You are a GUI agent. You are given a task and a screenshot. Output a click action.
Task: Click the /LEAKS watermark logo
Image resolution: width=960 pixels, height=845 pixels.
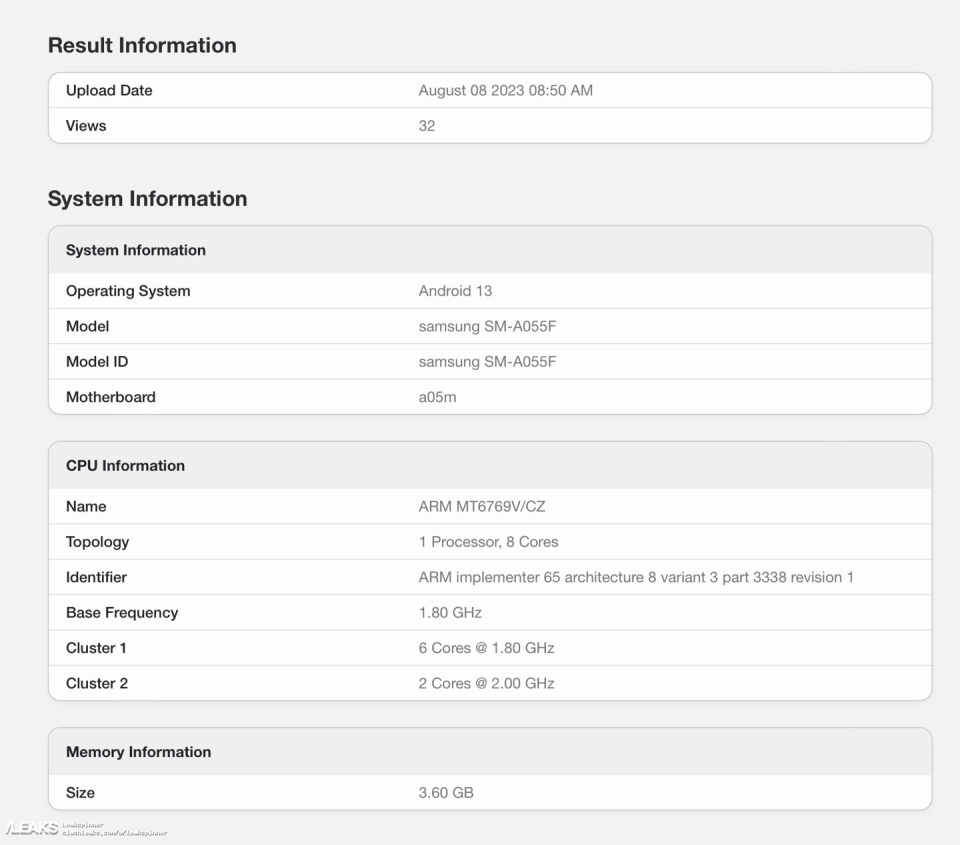click(32, 829)
